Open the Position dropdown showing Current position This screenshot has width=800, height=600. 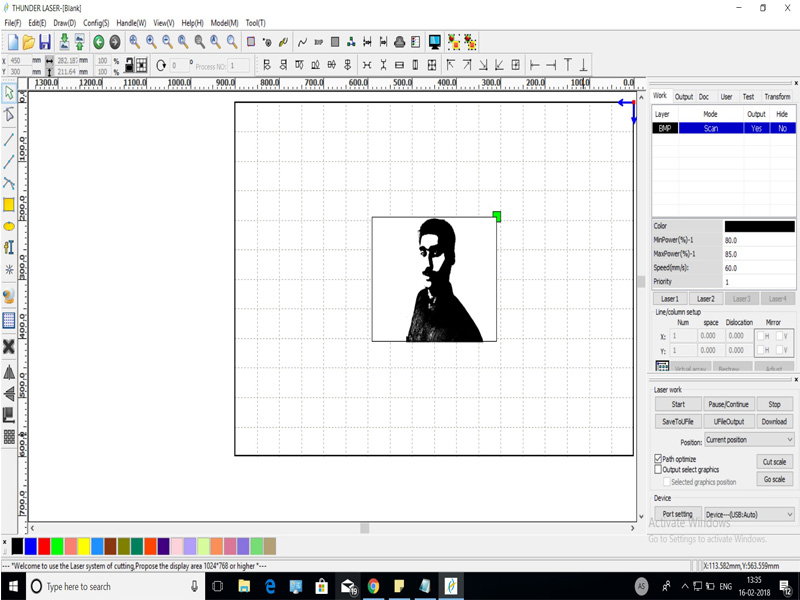tap(749, 440)
